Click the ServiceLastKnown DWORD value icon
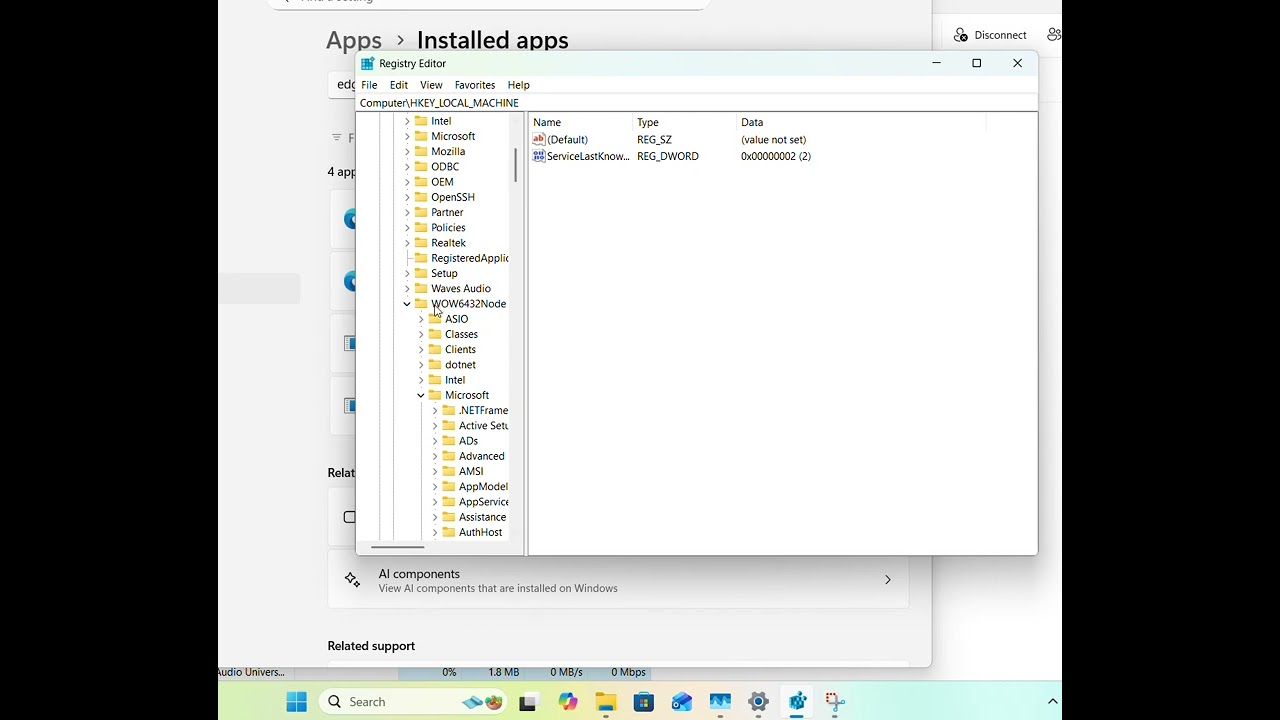This screenshot has height=720, width=1280. 539,156
